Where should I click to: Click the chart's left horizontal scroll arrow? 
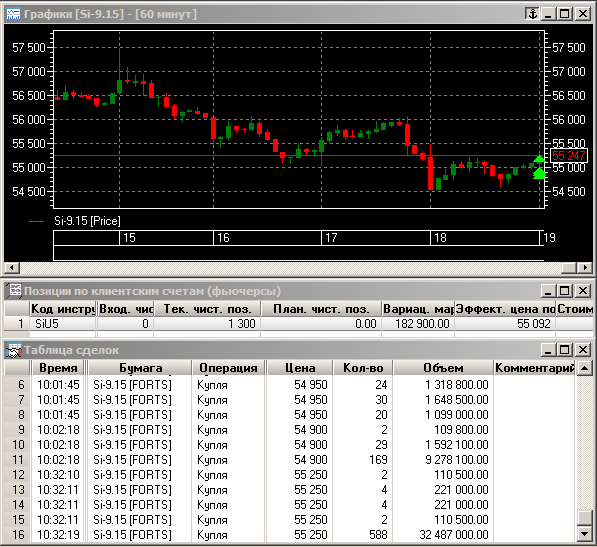[11, 268]
